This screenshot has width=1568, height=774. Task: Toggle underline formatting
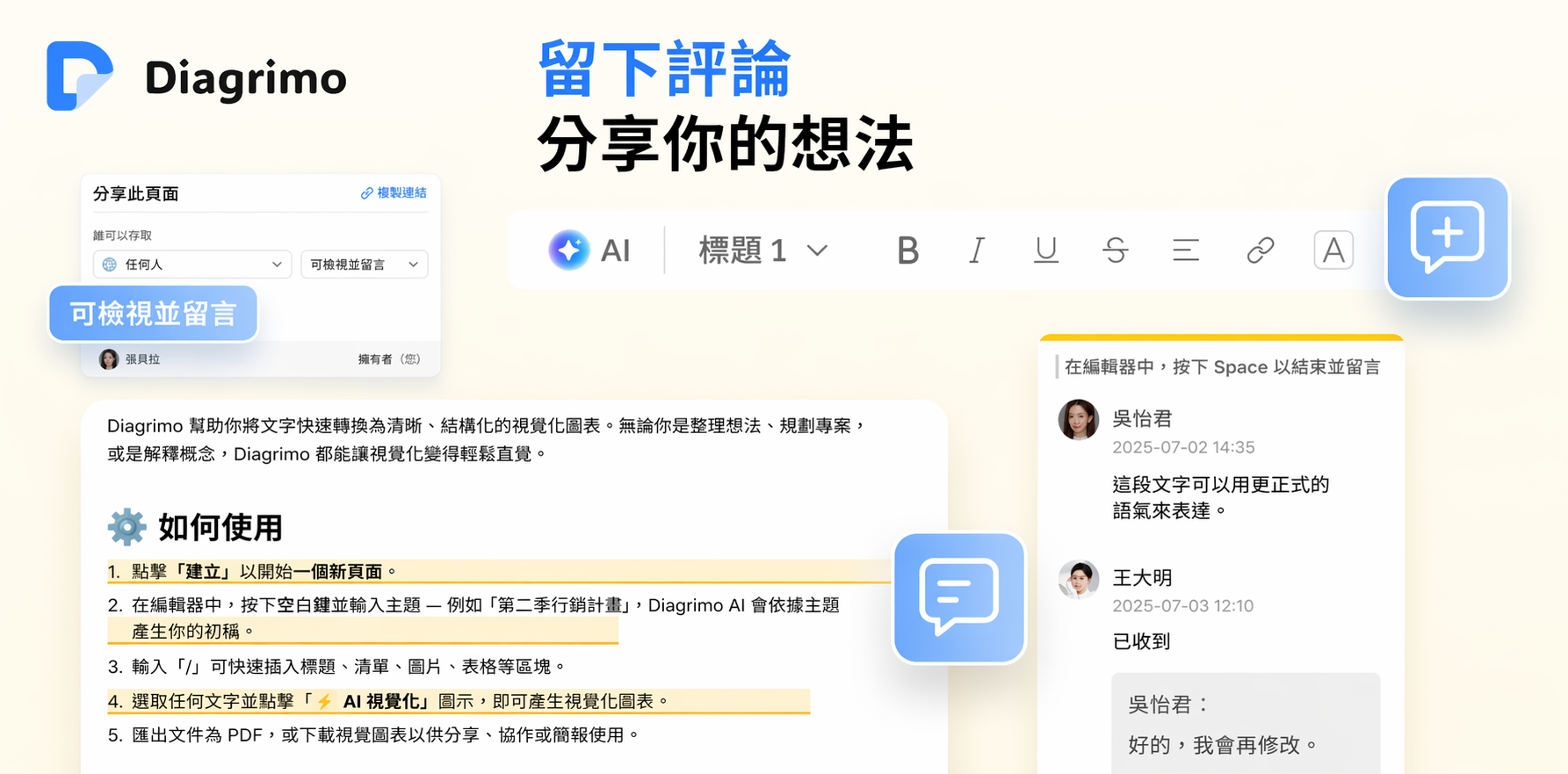pos(1045,250)
